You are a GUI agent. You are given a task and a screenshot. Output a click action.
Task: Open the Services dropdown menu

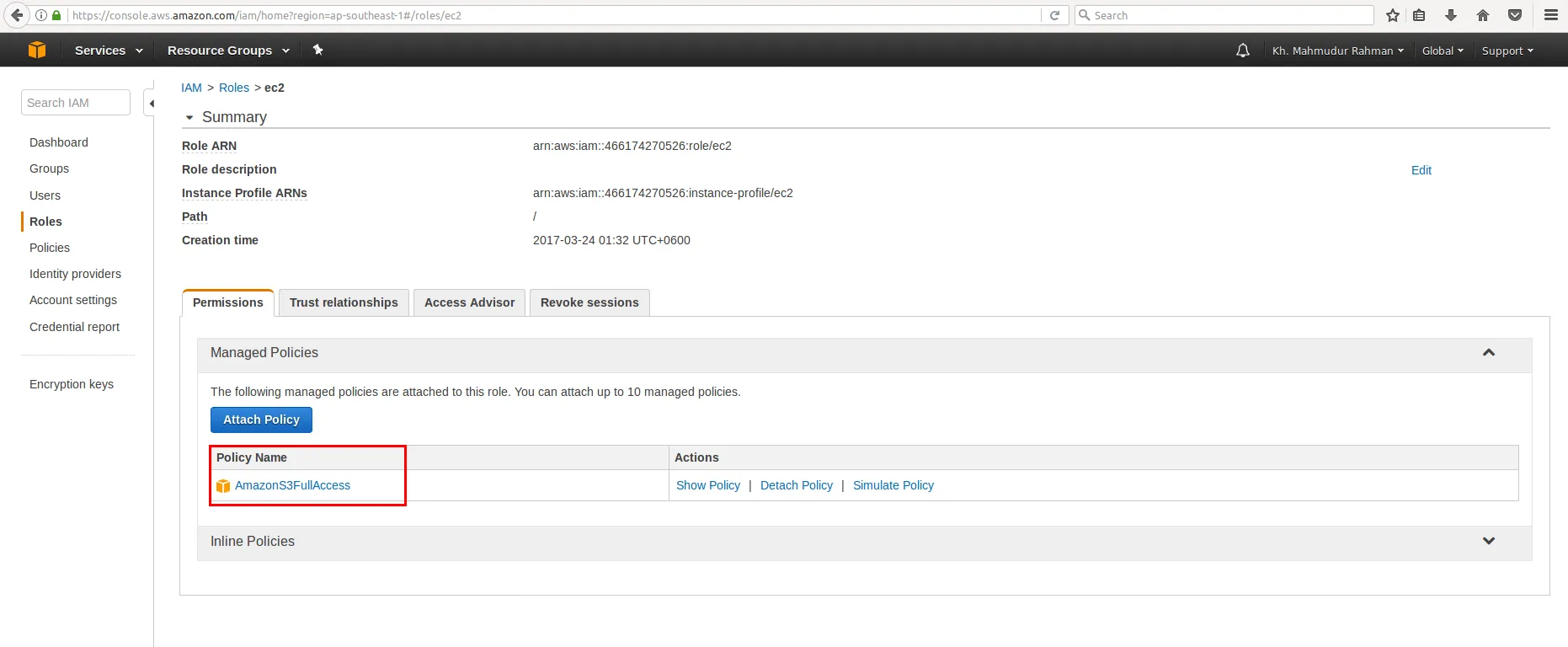(x=109, y=51)
